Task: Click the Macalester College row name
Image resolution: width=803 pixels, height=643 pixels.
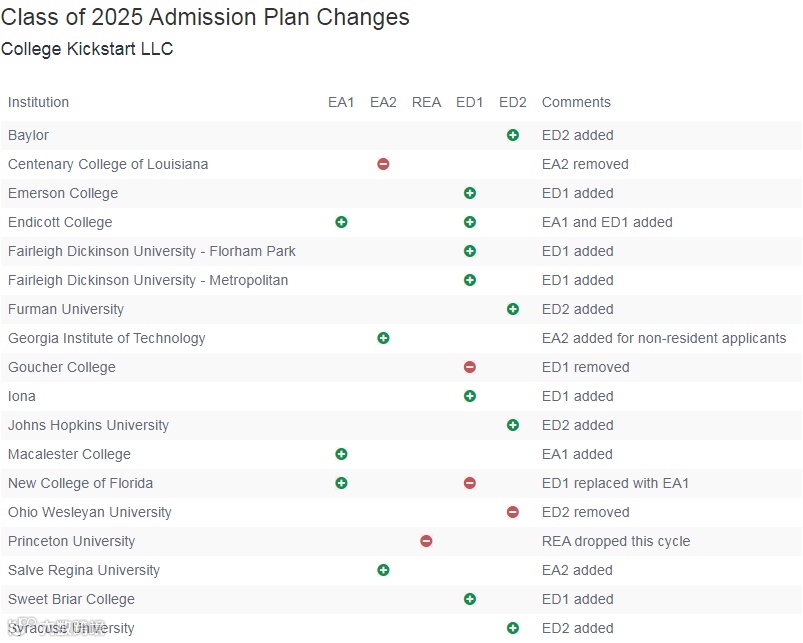Action: (x=69, y=454)
